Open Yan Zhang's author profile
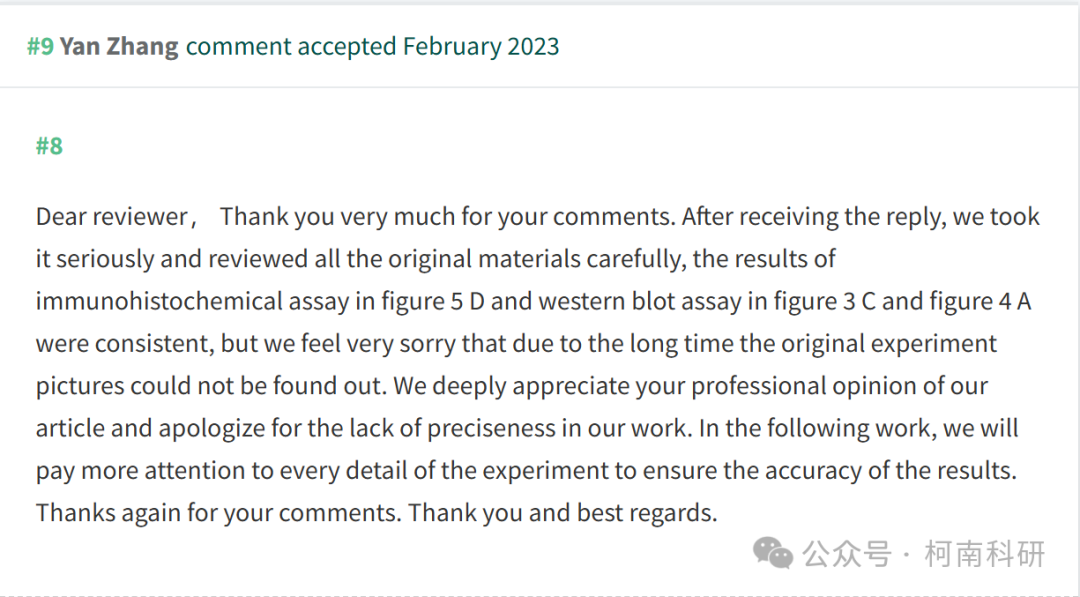Viewport: 1080px width, 597px height. [118, 46]
